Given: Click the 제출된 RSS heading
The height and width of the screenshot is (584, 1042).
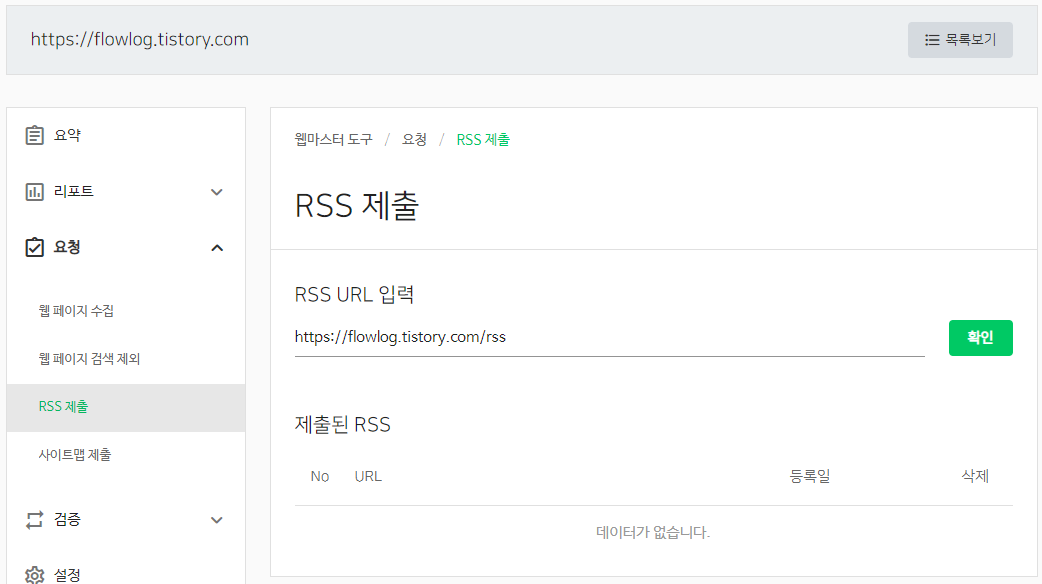Looking at the screenshot, I should [x=342, y=425].
